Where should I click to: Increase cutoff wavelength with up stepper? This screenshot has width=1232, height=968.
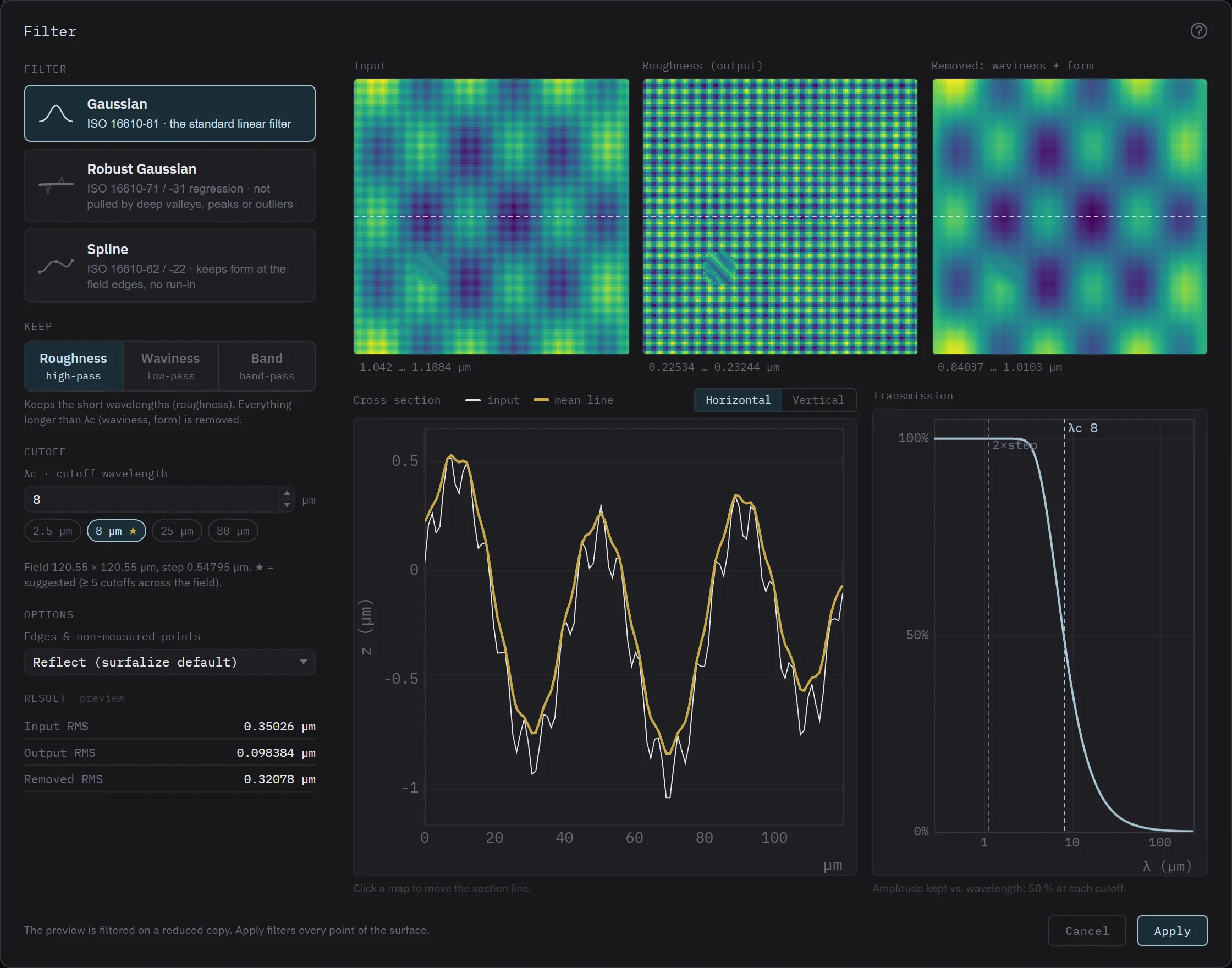pos(287,493)
